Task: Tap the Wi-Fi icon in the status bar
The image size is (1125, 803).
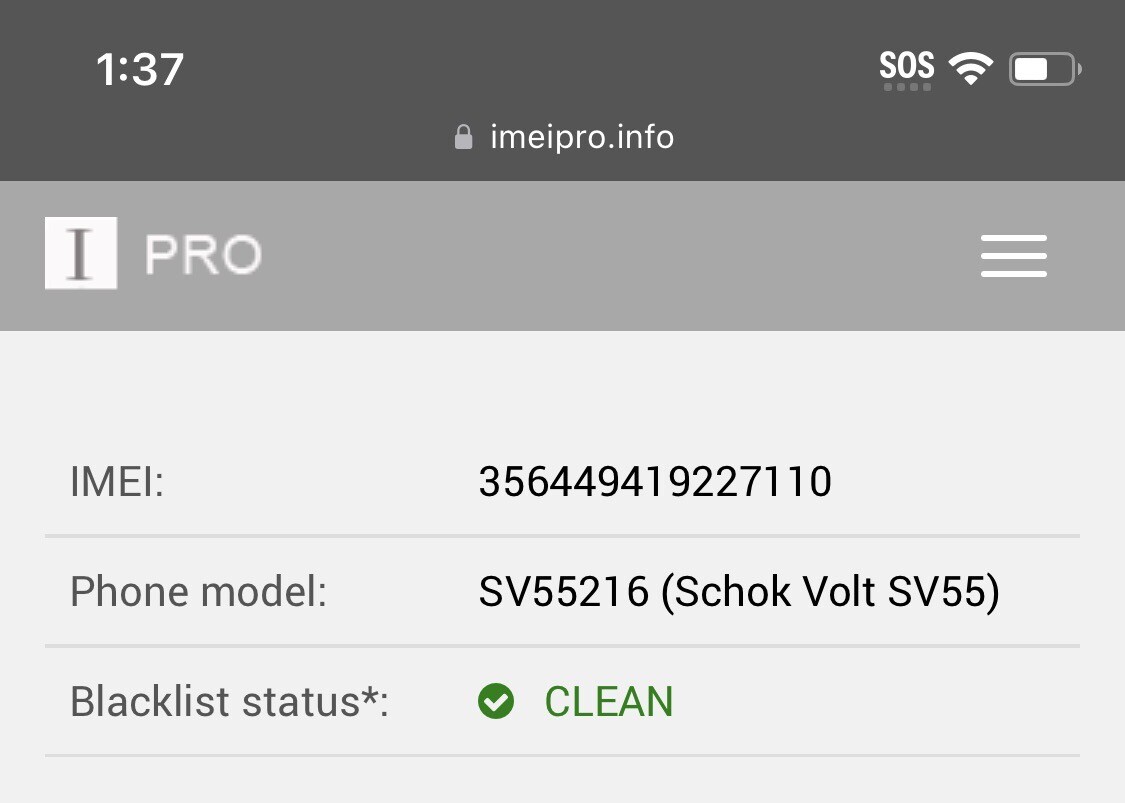Action: coord(969,66)
